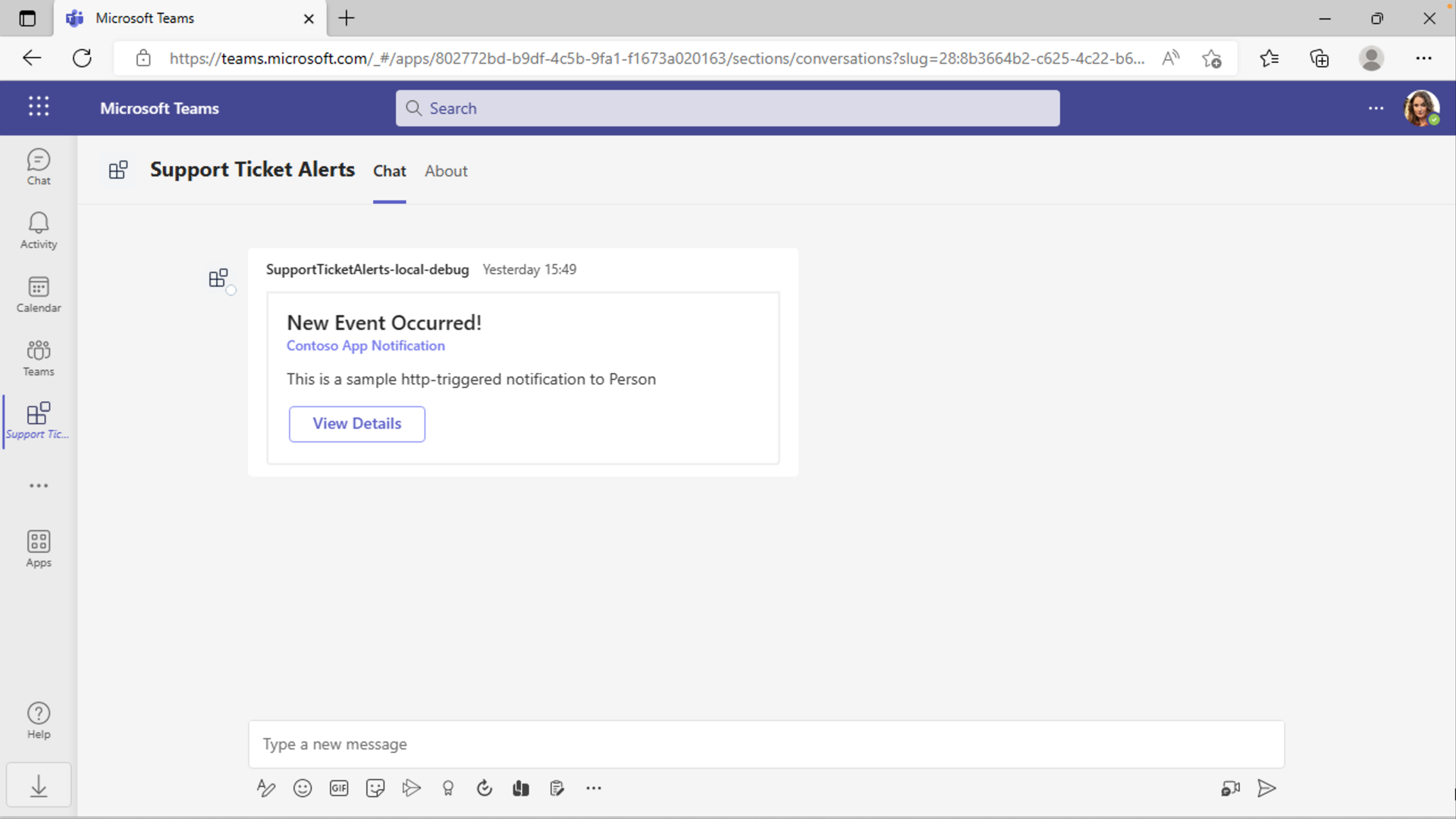The height and width of the screenshot is (819, 1456).
Task: Expand the Teams app grid icon
Action: click(38, 107)
